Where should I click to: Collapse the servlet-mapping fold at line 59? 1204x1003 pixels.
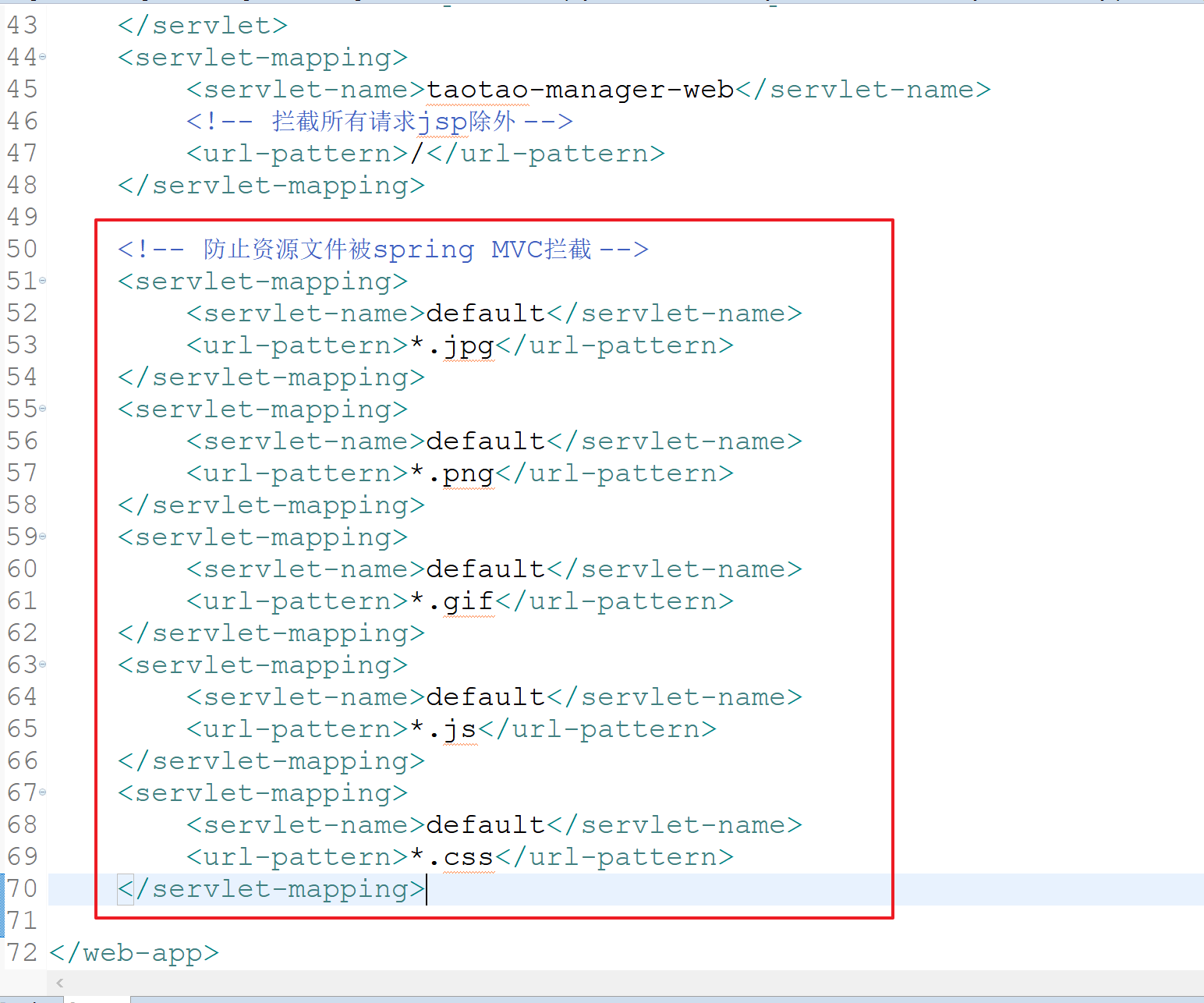click(x=43, y=537)
